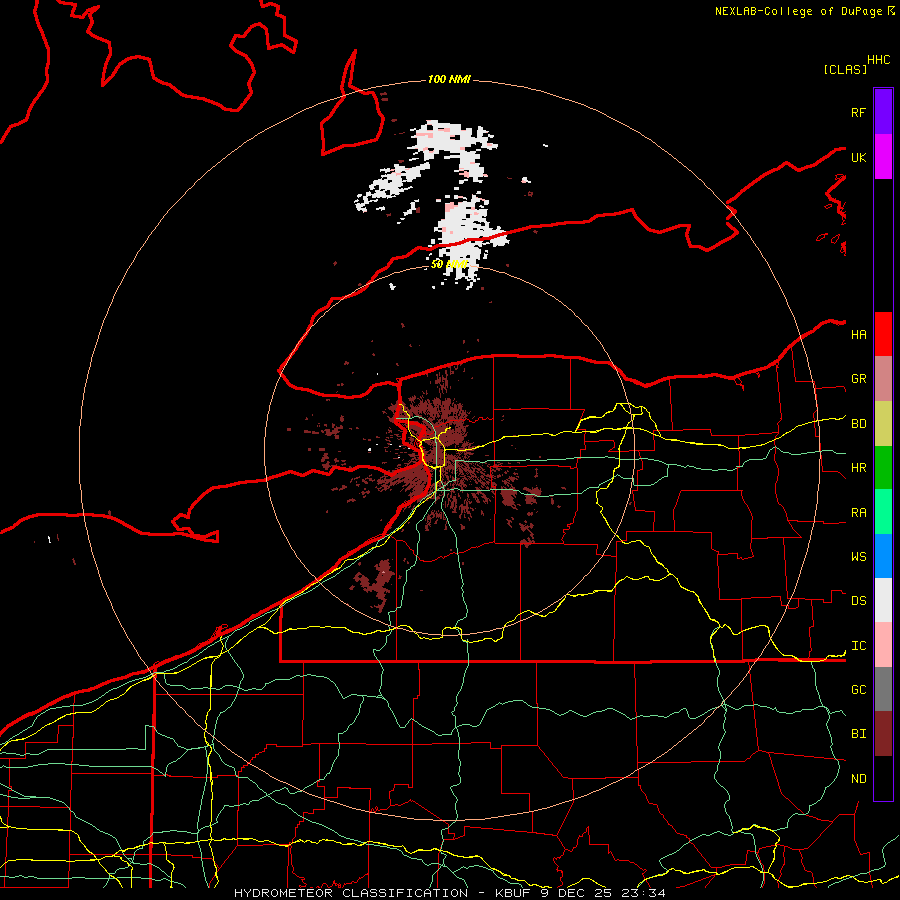Click the IC legend label
900x900 pixels.
pos(858,646)
